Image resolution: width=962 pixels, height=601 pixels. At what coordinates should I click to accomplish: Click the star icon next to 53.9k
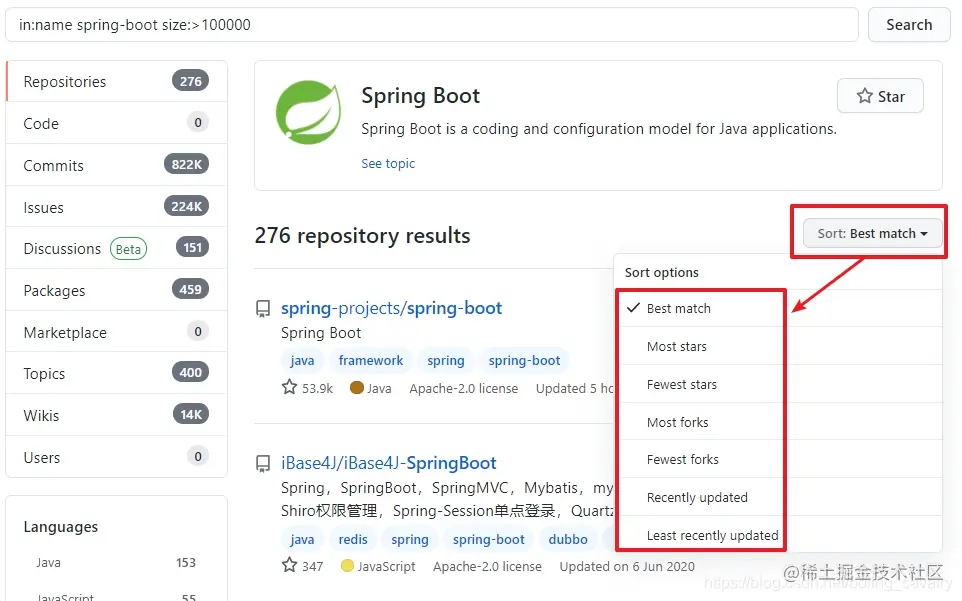289,387
